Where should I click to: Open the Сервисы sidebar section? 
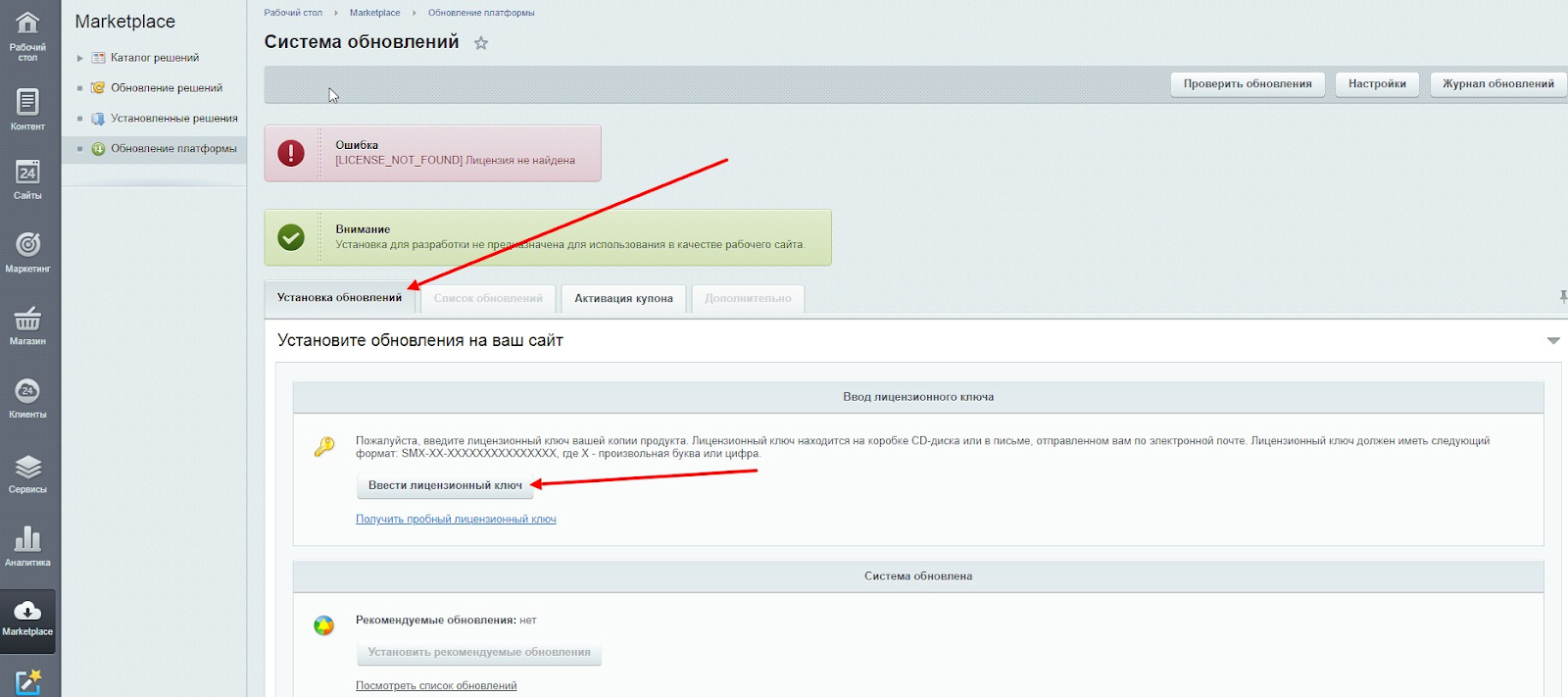27,473
